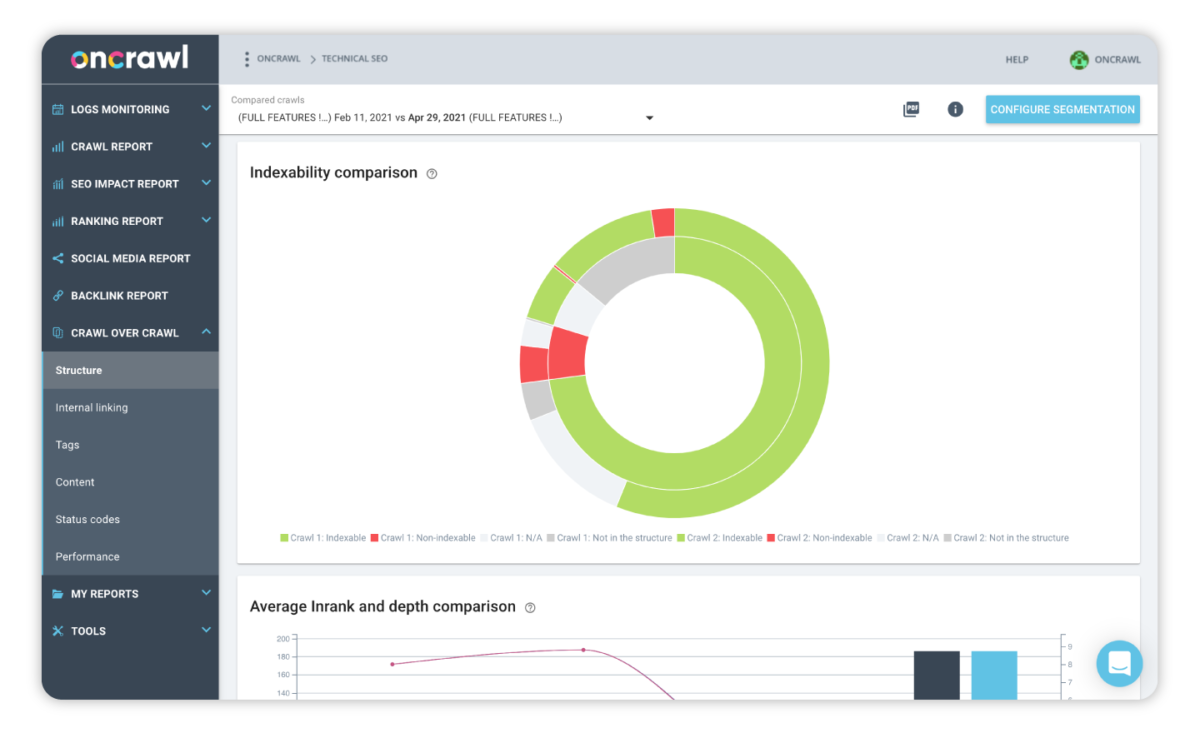Click the Logs Monitoring calendar icon
The width and height of the screenshot is (1200, 733).
pyautogui.click(x=58, y=109)
